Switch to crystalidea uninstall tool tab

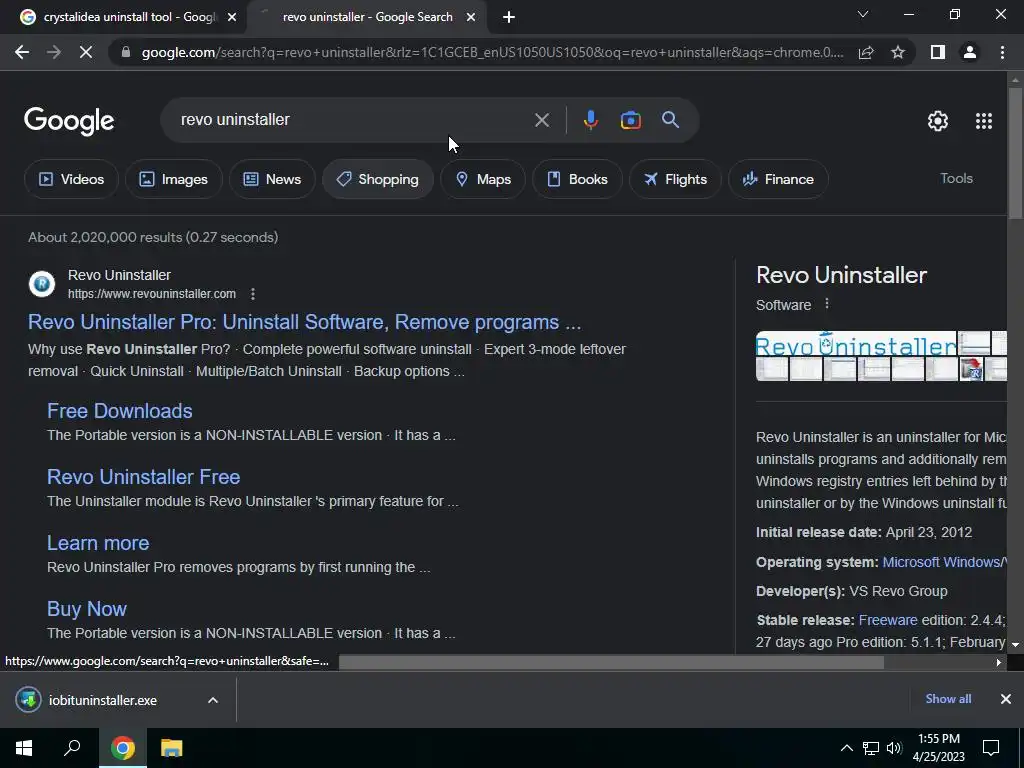click(129, 17)
